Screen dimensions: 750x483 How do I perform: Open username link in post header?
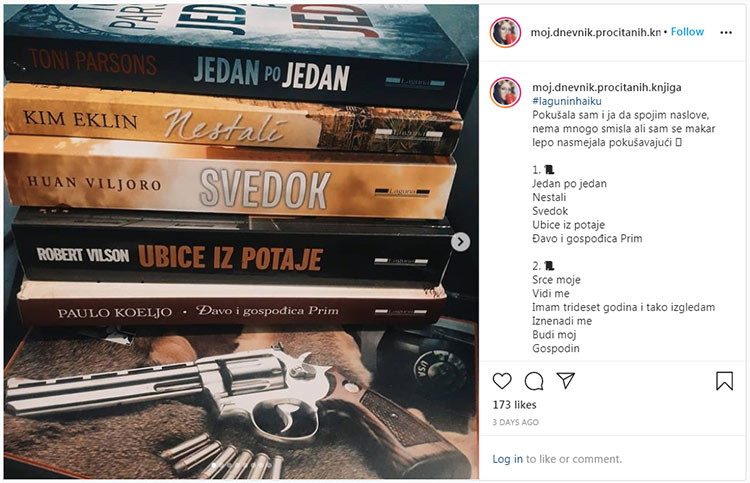[x=596, y=32]
